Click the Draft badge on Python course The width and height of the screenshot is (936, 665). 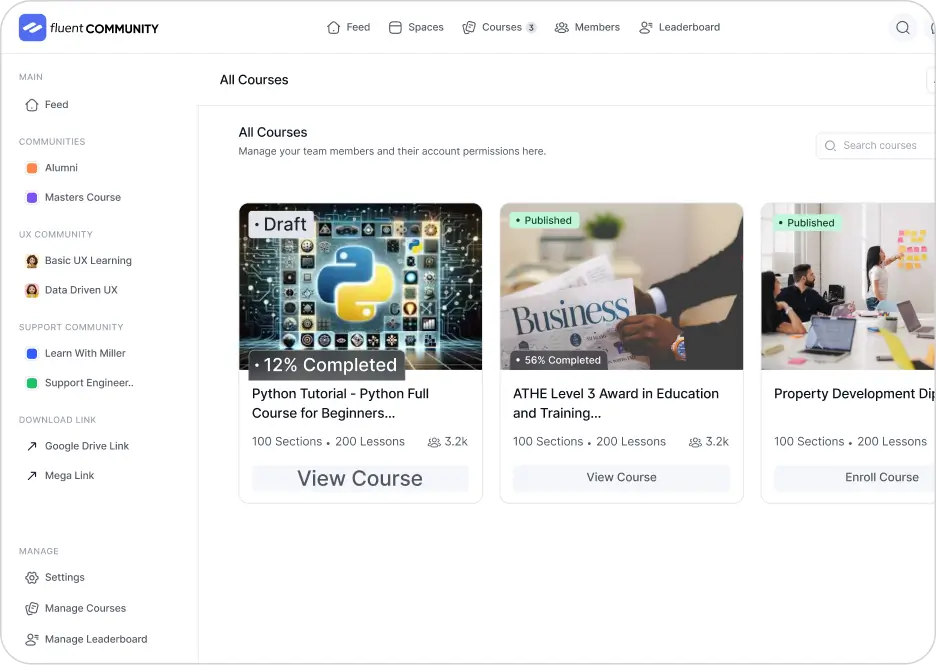281,224
